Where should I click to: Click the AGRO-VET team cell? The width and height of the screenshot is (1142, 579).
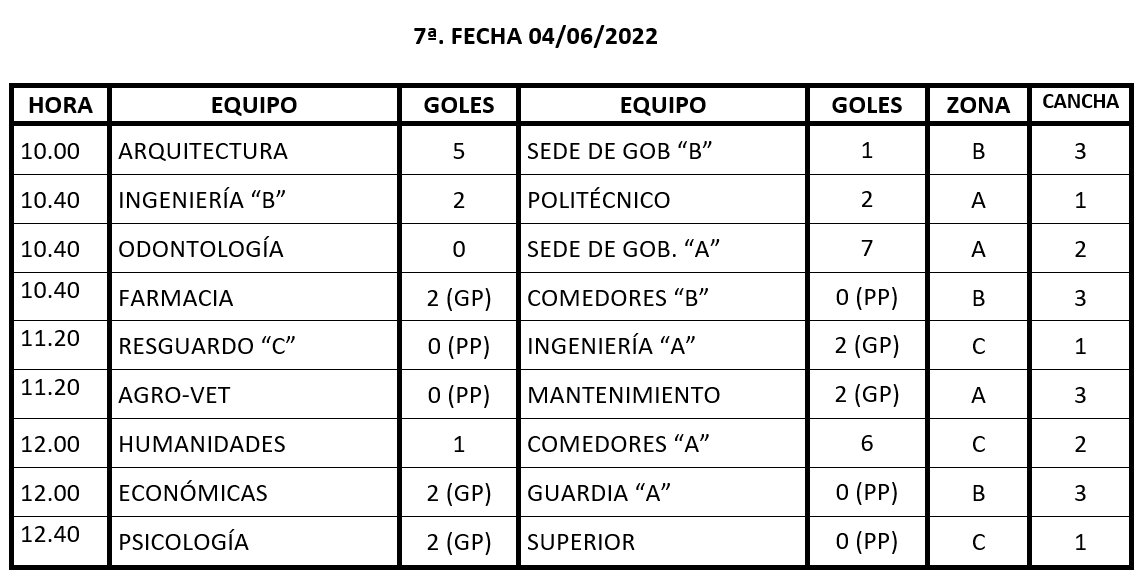pos(254,395)
